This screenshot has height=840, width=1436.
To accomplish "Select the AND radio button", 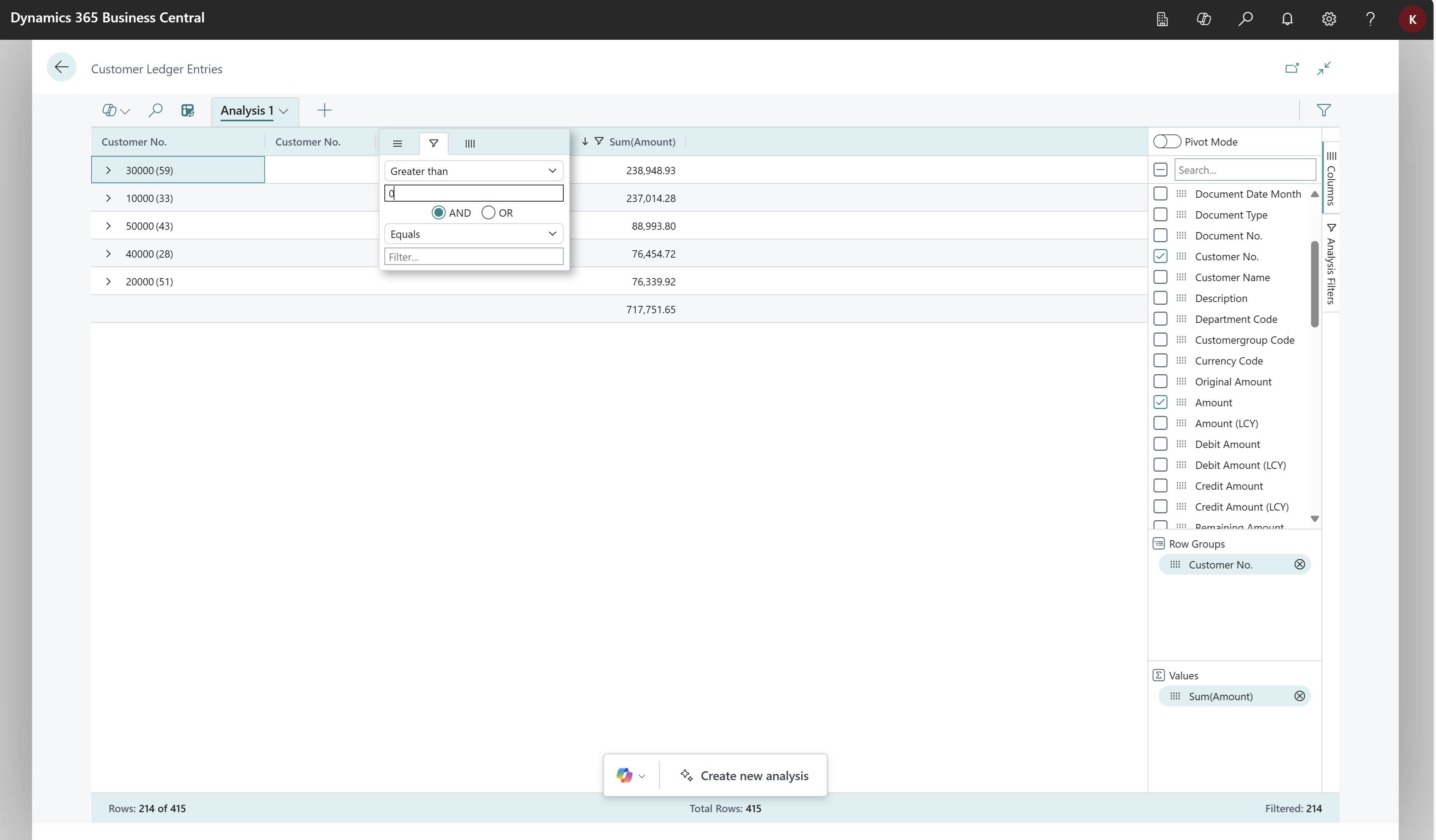I will 439,212.
